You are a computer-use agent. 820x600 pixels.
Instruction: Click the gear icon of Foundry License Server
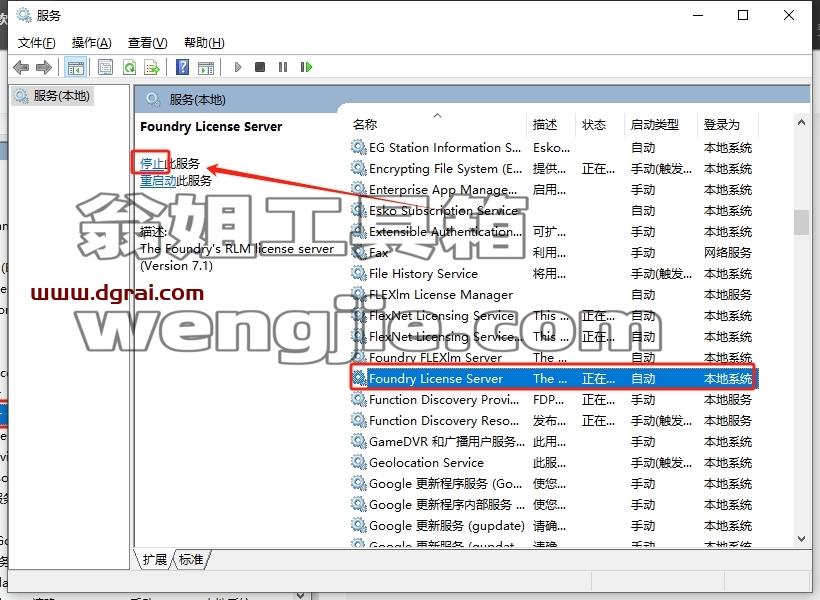[359, 378]
